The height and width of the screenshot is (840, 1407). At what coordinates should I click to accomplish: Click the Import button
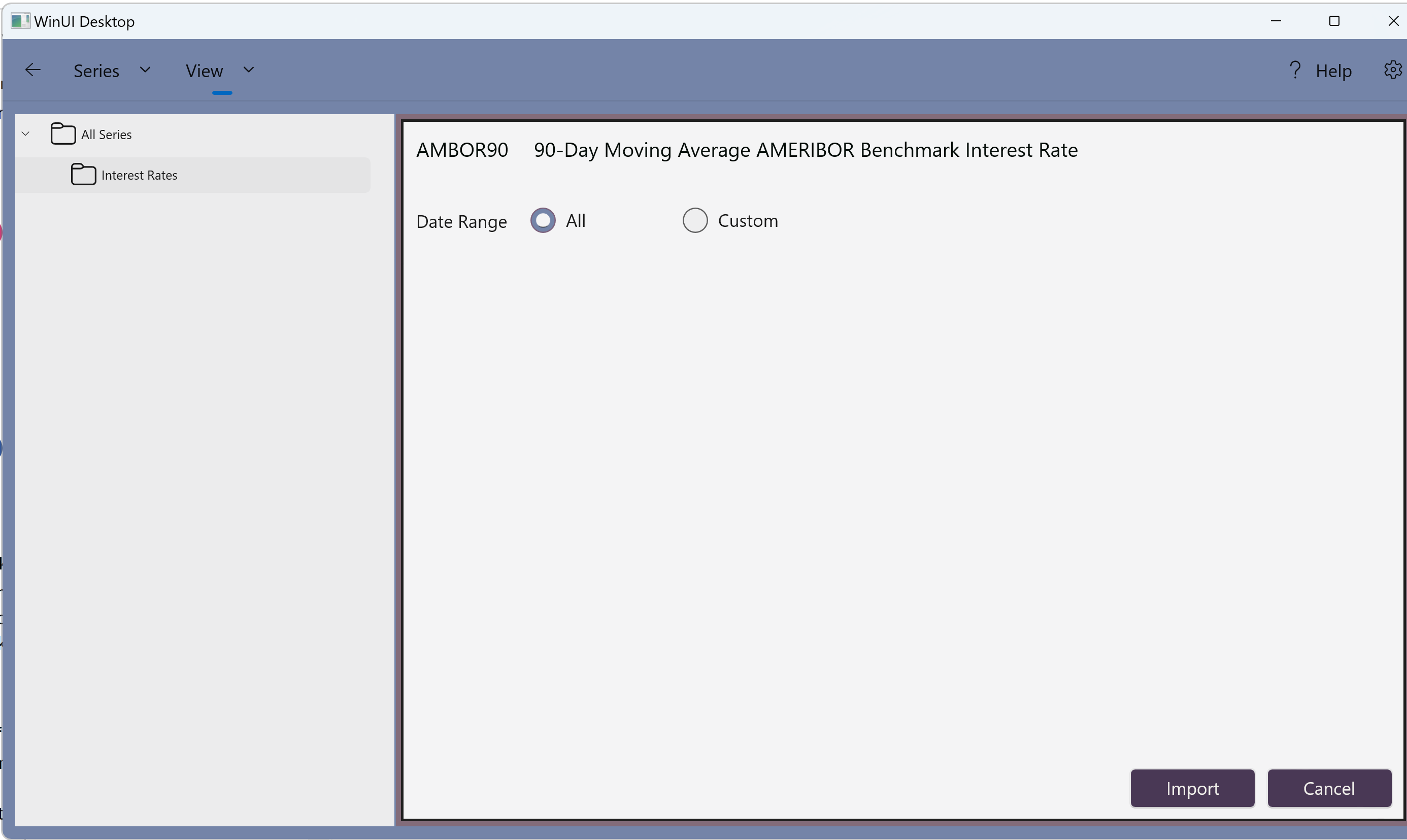[x=1192, y=788]
